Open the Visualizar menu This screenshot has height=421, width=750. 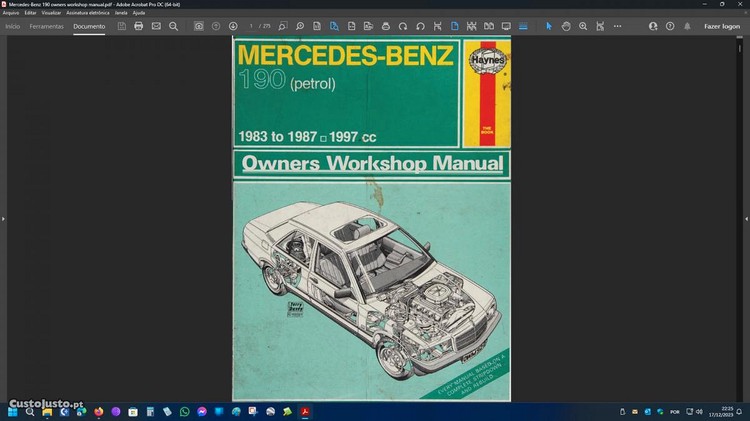(51, 12)
